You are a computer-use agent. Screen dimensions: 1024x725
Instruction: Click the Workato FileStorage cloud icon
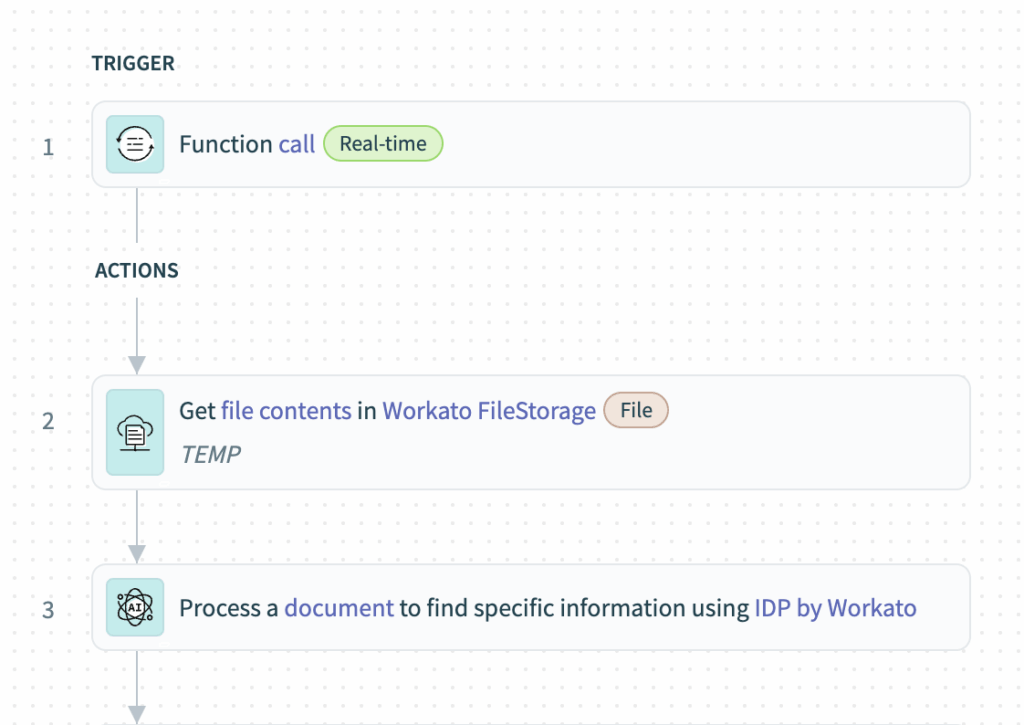coord(135,432)
